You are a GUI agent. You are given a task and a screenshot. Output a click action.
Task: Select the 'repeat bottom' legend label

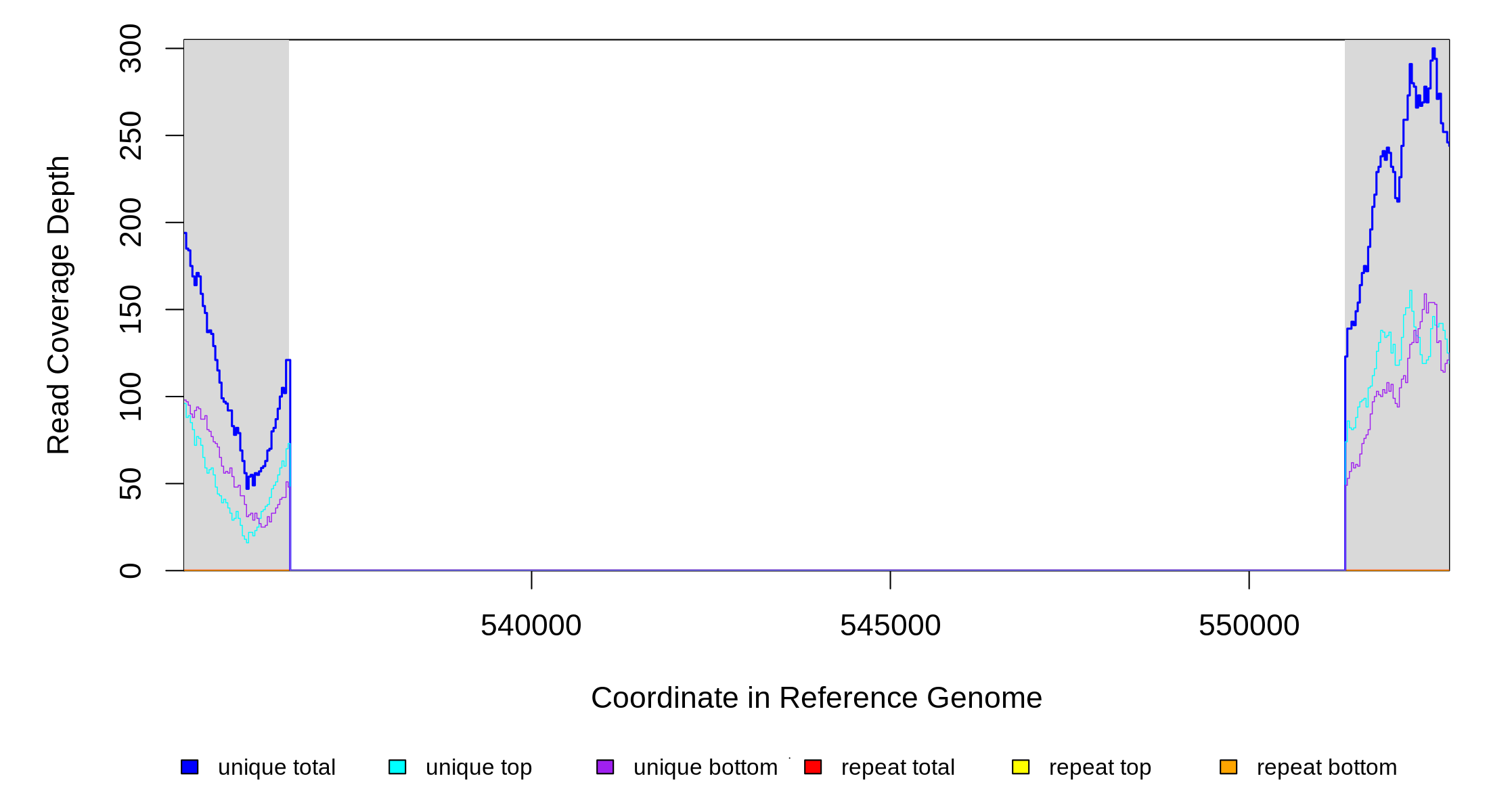pos(1327,767)
